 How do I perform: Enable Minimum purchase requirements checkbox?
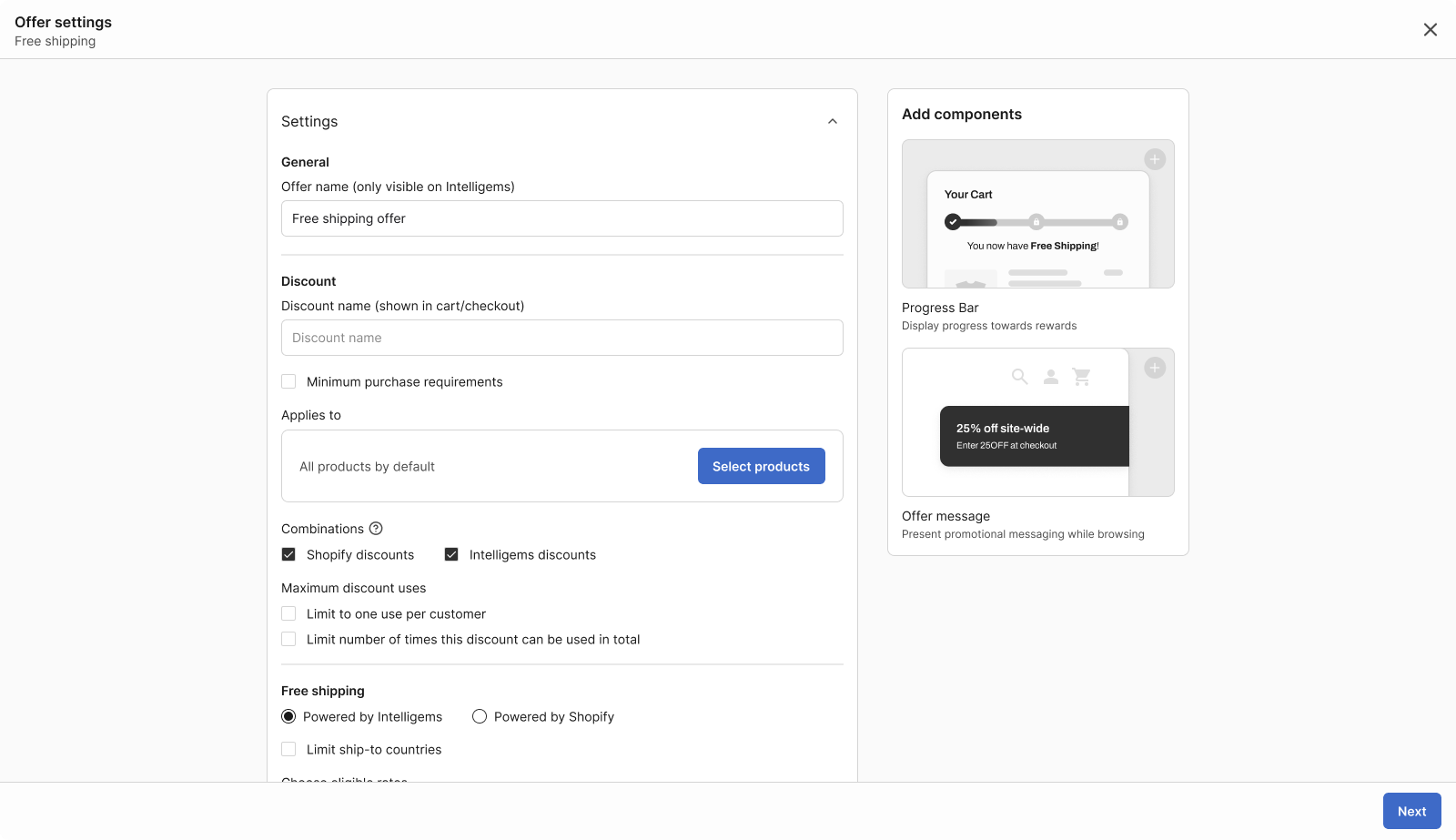point(288,382)
